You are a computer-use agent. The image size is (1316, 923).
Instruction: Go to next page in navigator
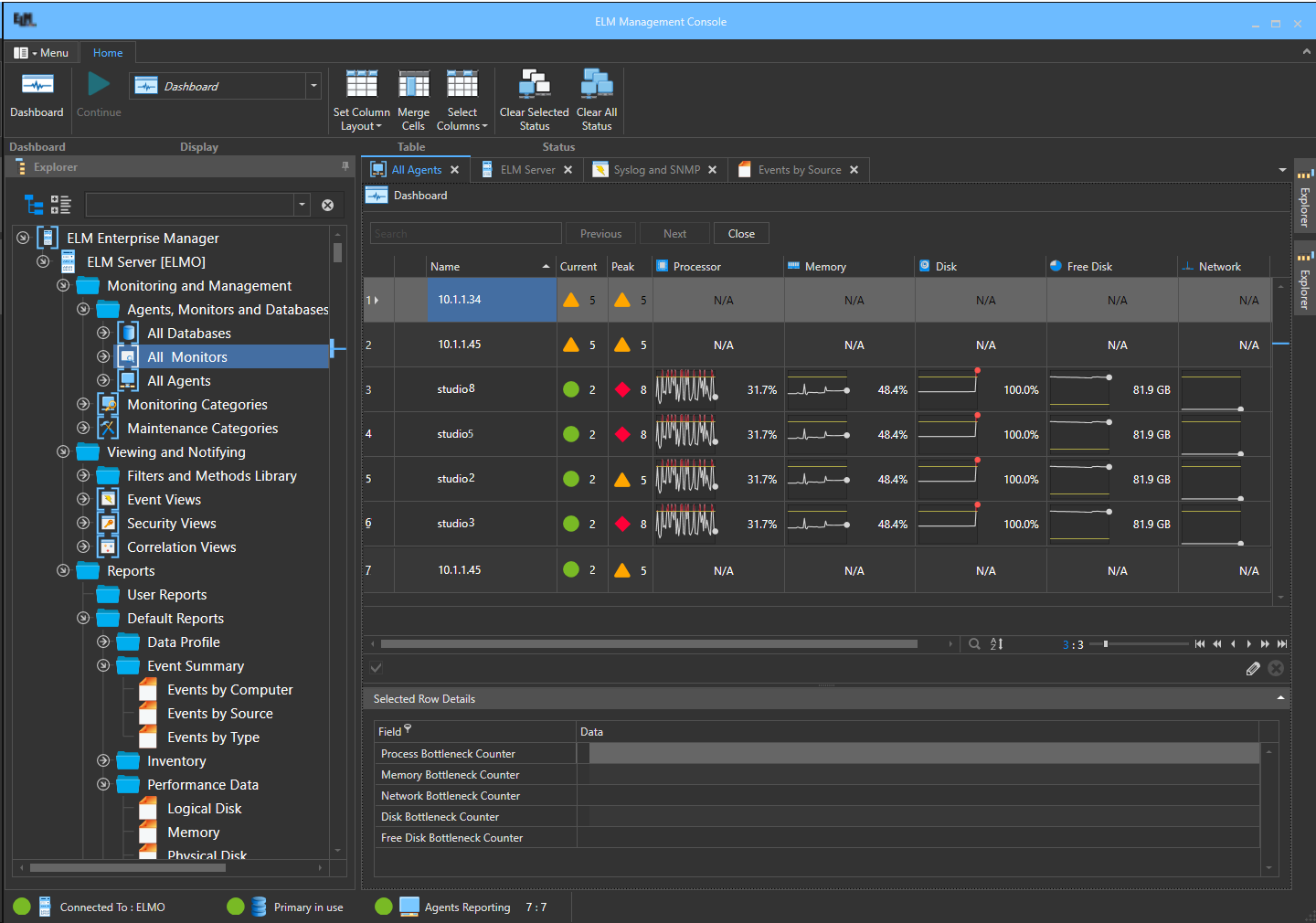pyautogui.click(x=1265, y=644)
